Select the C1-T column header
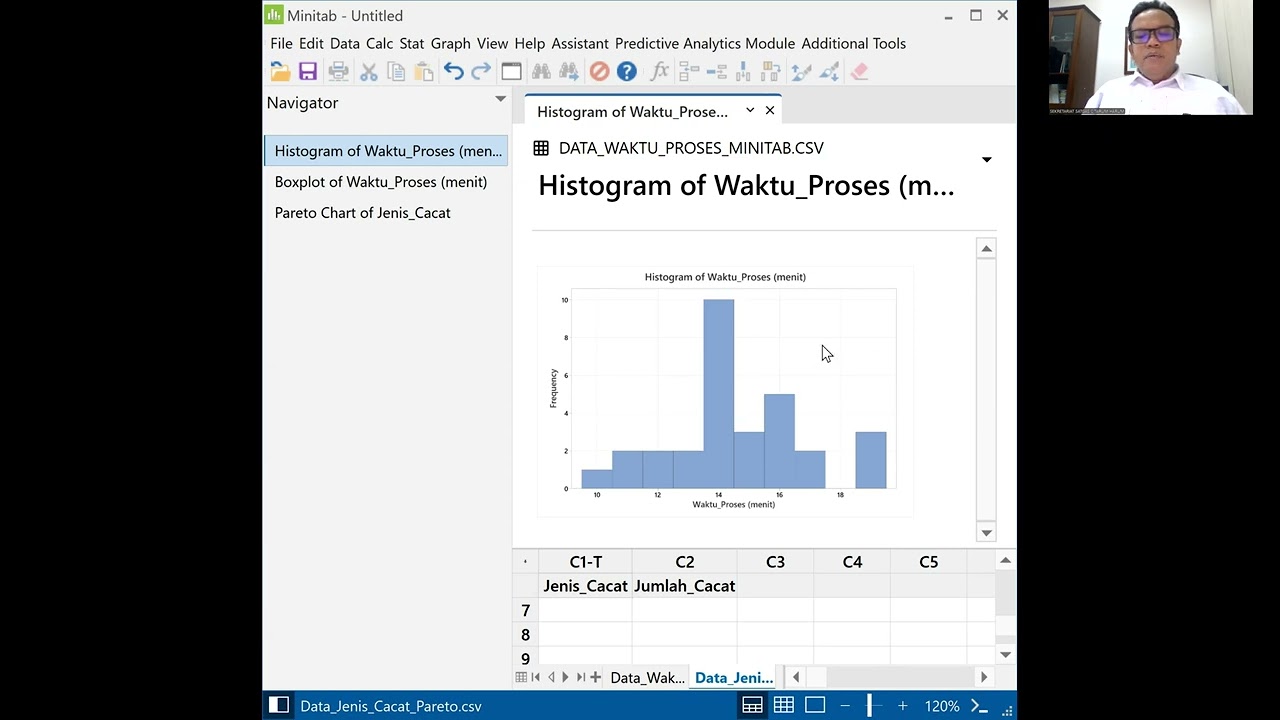 click(586, 562)
